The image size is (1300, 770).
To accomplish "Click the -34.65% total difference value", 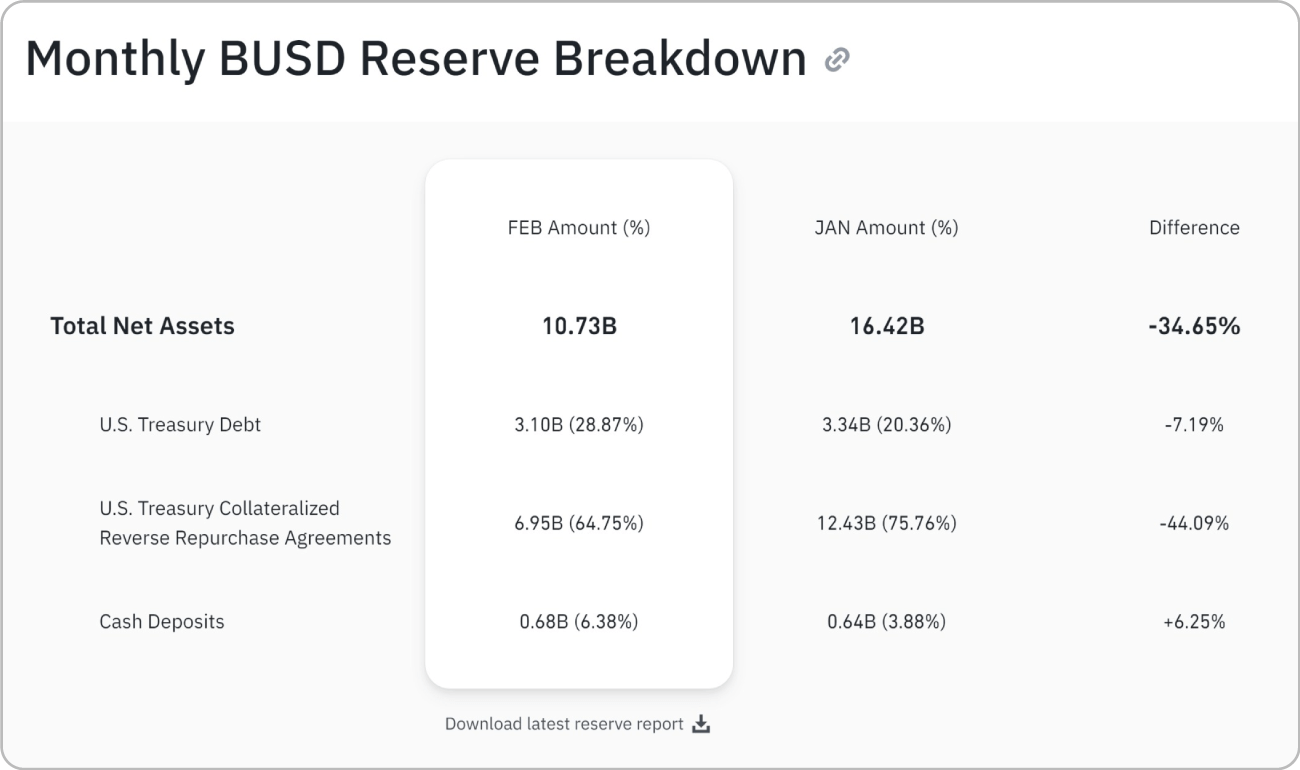I will pos(1194,326).
